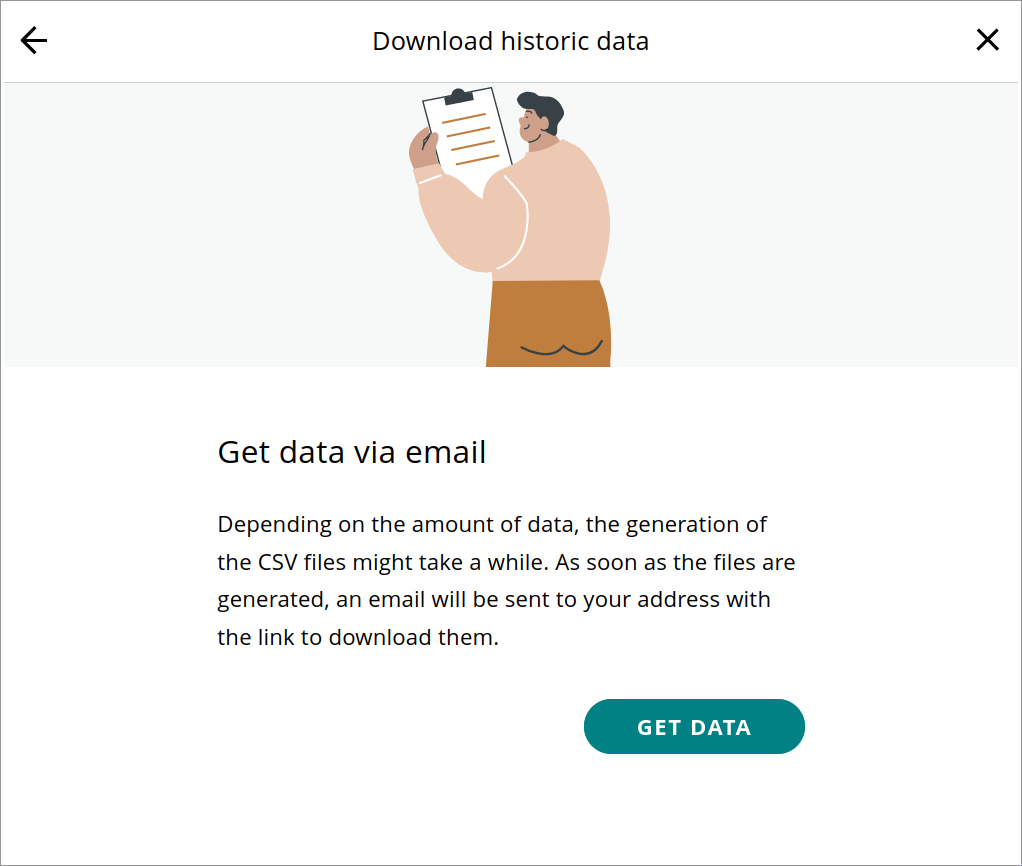The height and width of the screenshot is (866, 1022).
Task: Select the left-pointing navigation arrow
Action: coord(33,40)
